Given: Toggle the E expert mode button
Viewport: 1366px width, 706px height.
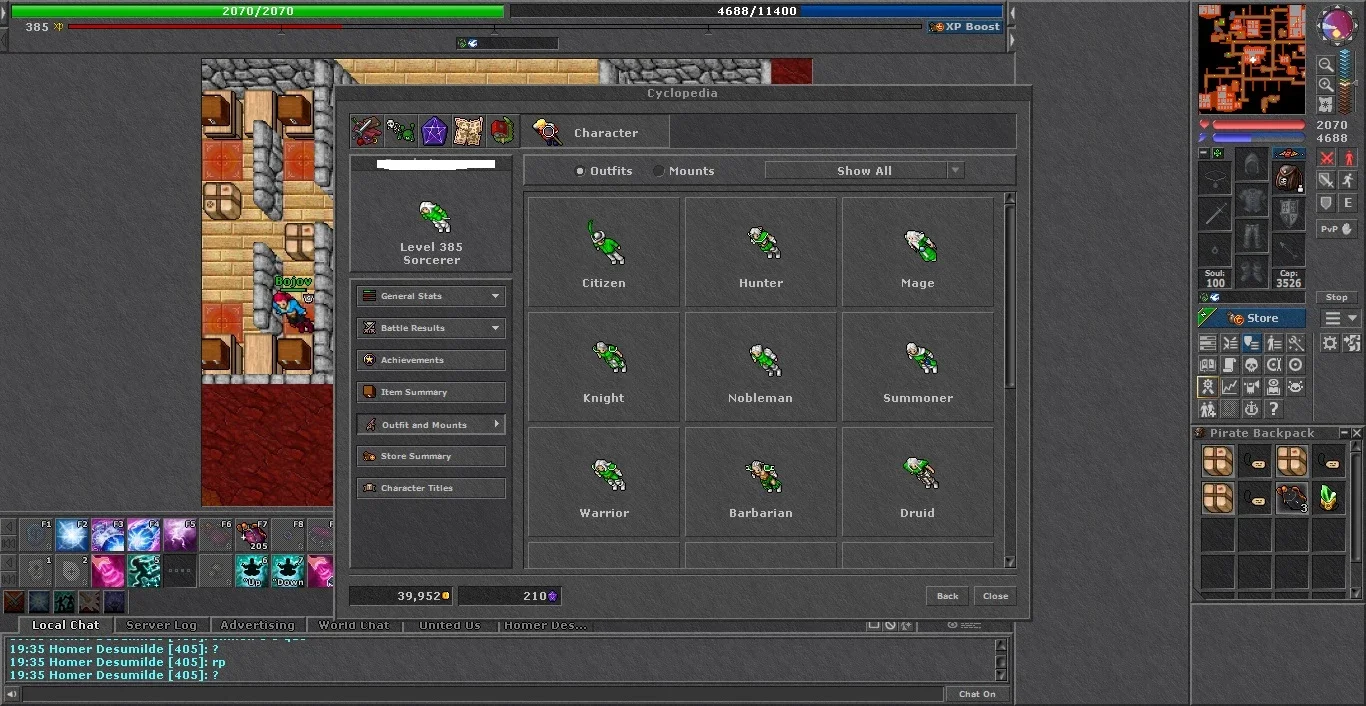Looking at the screenshot, I should pyautogui.click(x=1348, y=203).
